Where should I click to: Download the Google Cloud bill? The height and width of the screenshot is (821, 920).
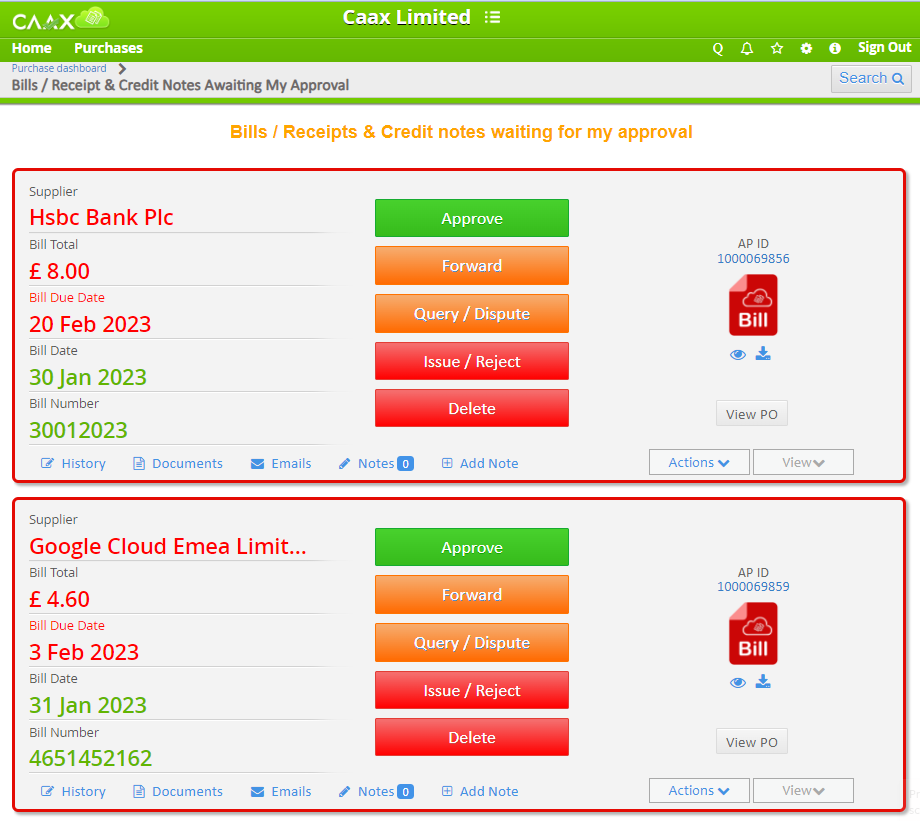coord(763,681)
